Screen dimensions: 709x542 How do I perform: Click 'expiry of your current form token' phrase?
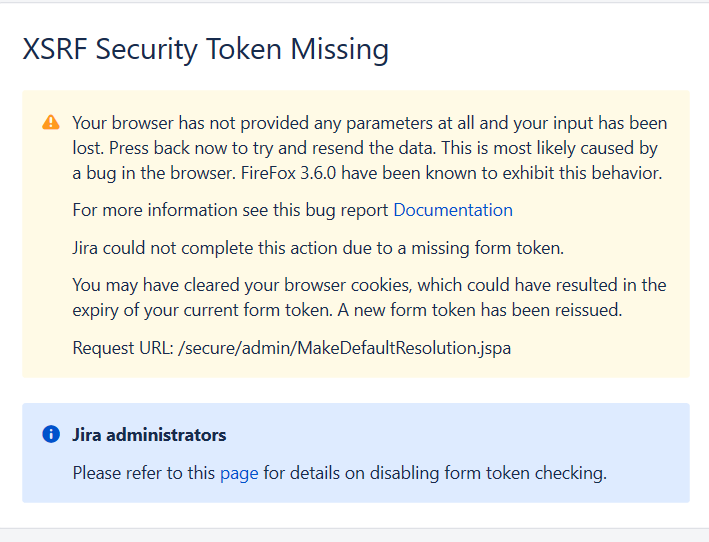point(200,310)
